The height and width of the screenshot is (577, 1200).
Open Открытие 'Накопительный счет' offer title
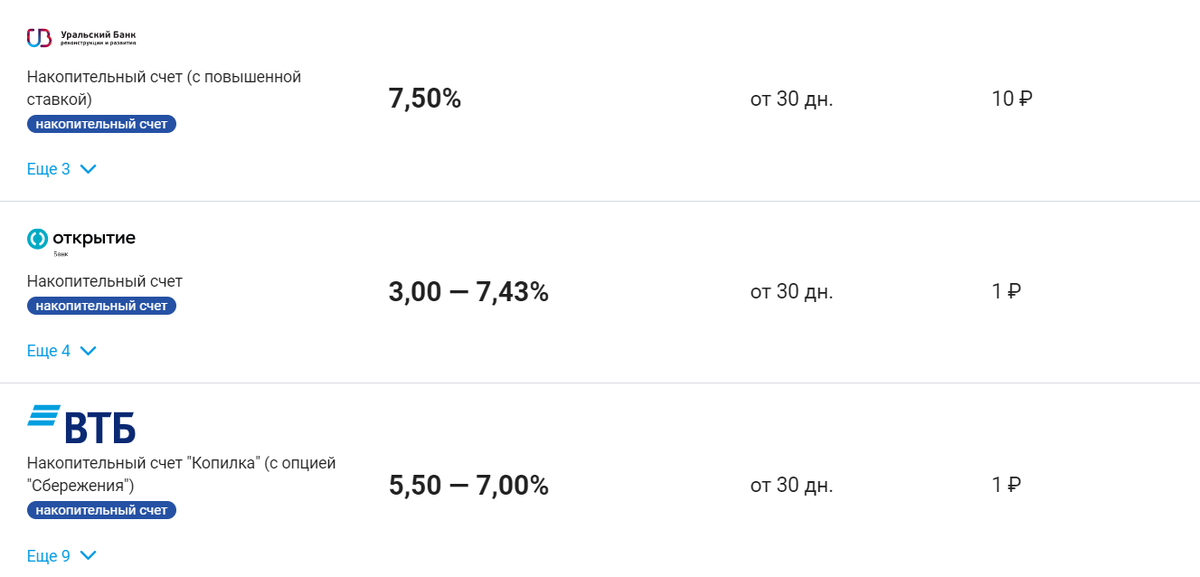[105, 281]
